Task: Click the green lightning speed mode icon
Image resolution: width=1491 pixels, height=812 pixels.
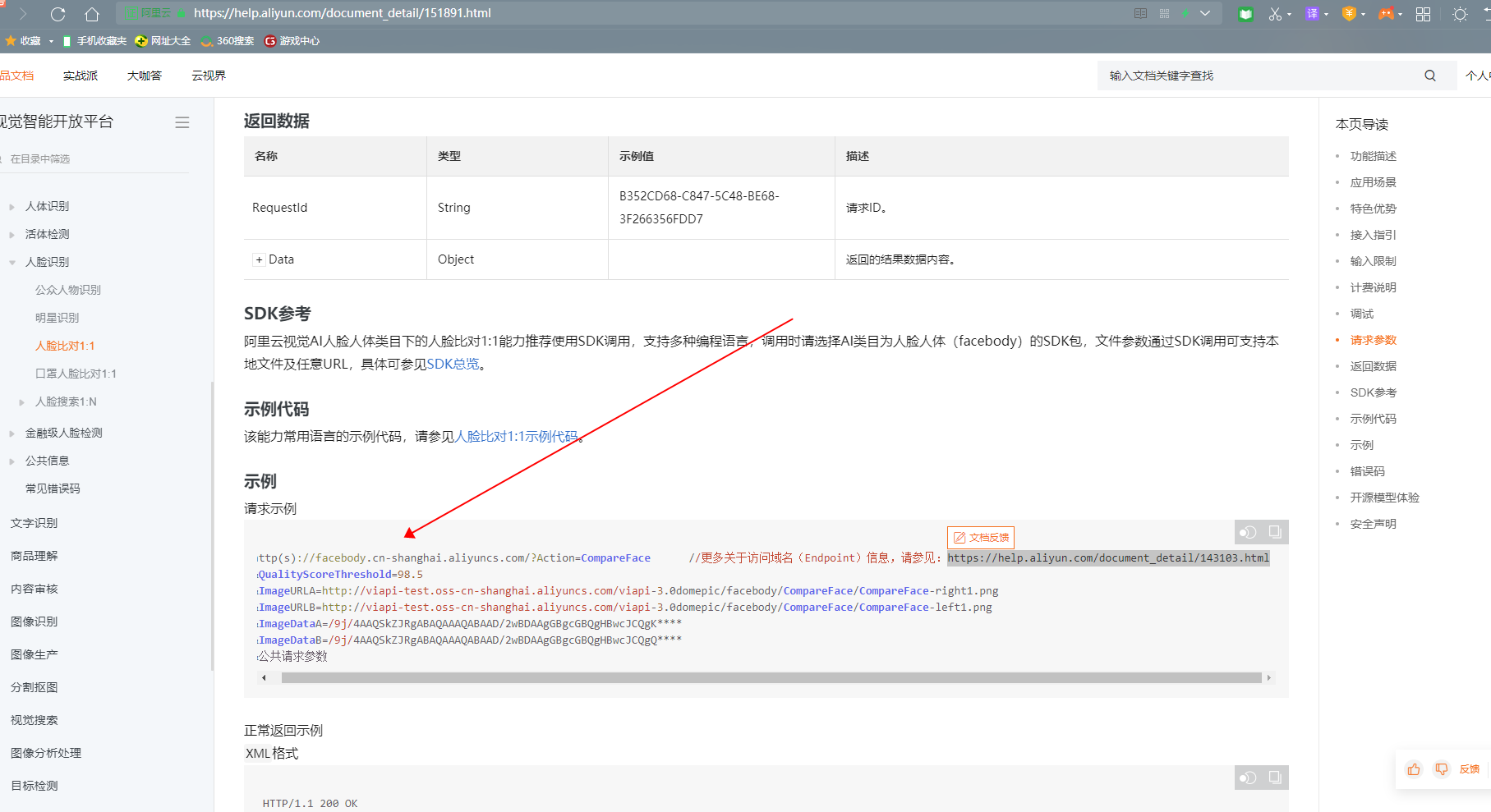Action: point(1185,13)
